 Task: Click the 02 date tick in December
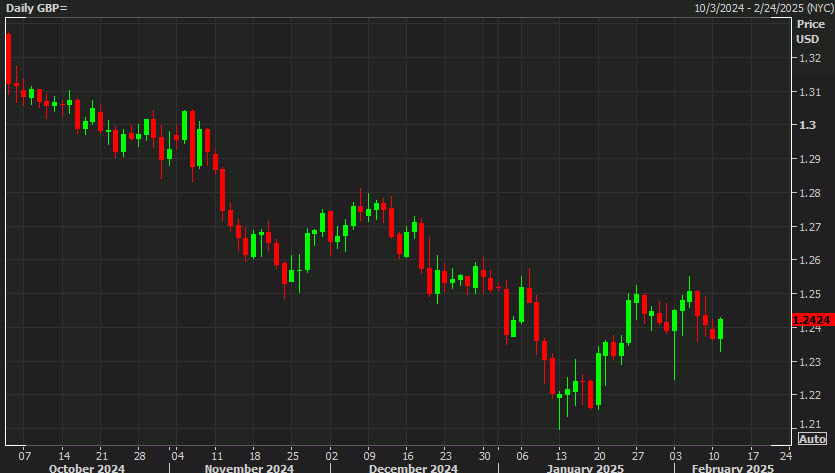(331, 456)
